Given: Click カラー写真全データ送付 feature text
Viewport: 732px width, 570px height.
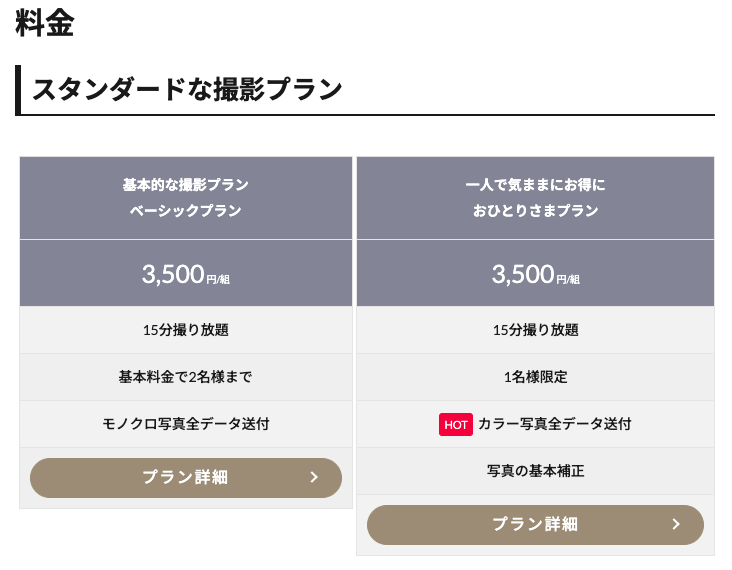Looking at the screenshot, I should 555,424.
